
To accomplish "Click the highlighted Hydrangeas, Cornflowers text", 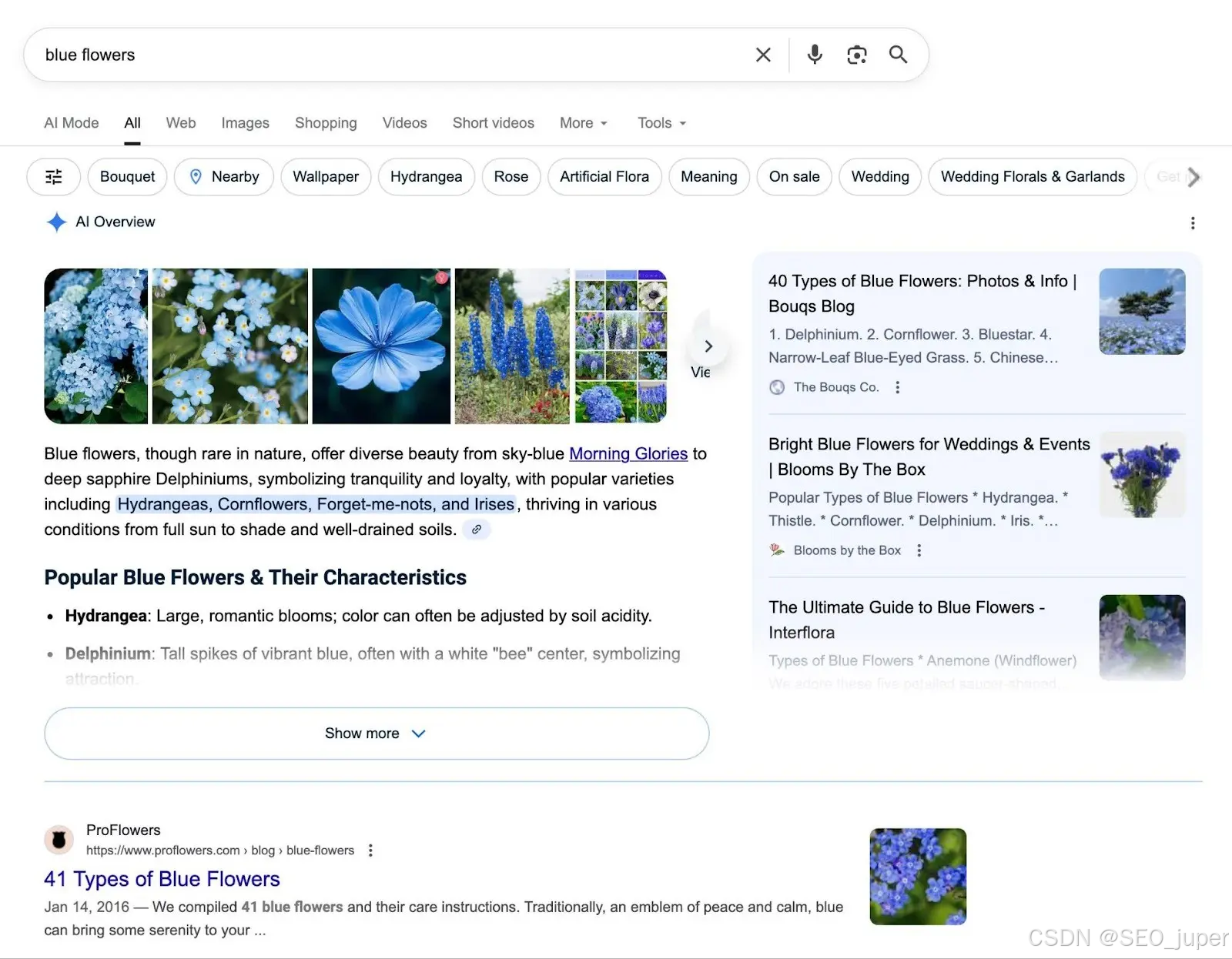I will pyautogui.click(x=316, y=504).
